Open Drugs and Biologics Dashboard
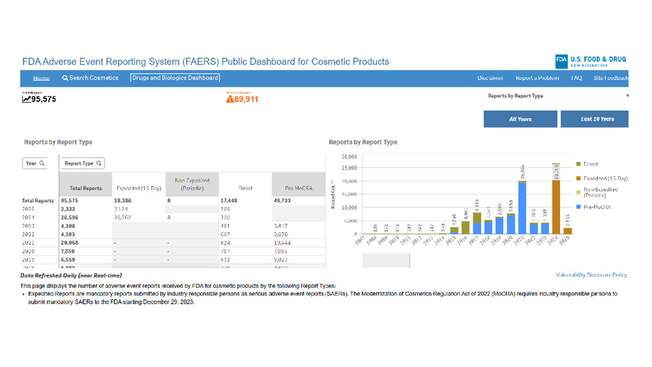The width and height of the screenshot is (652, 367). pyautogui.click(x=175, y=78)
